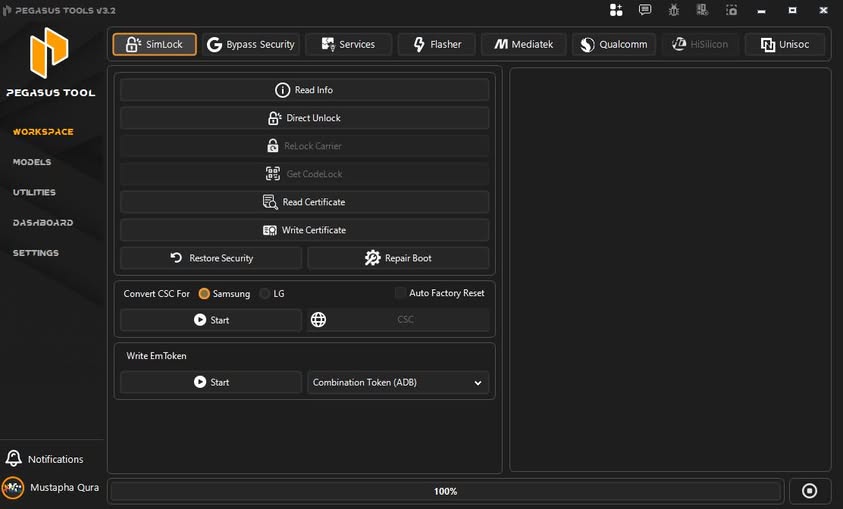Click the globe icon next to CSC

click(x=318, y=320)
